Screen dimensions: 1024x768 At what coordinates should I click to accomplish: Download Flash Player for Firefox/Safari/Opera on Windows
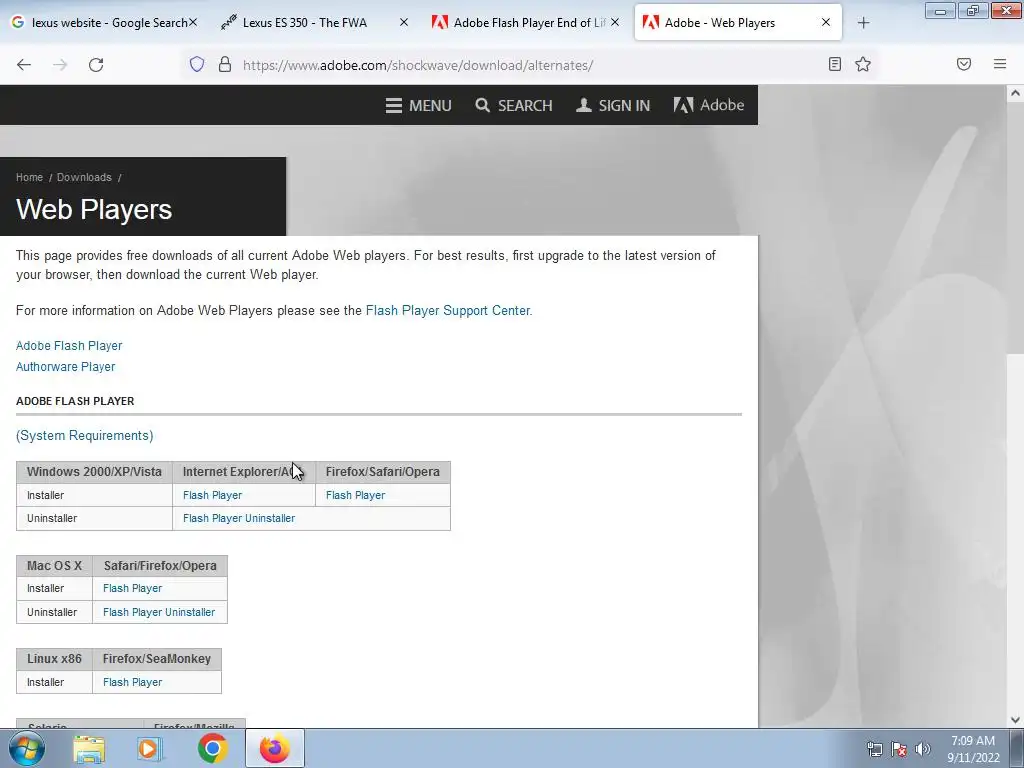[x=355, y=495]
